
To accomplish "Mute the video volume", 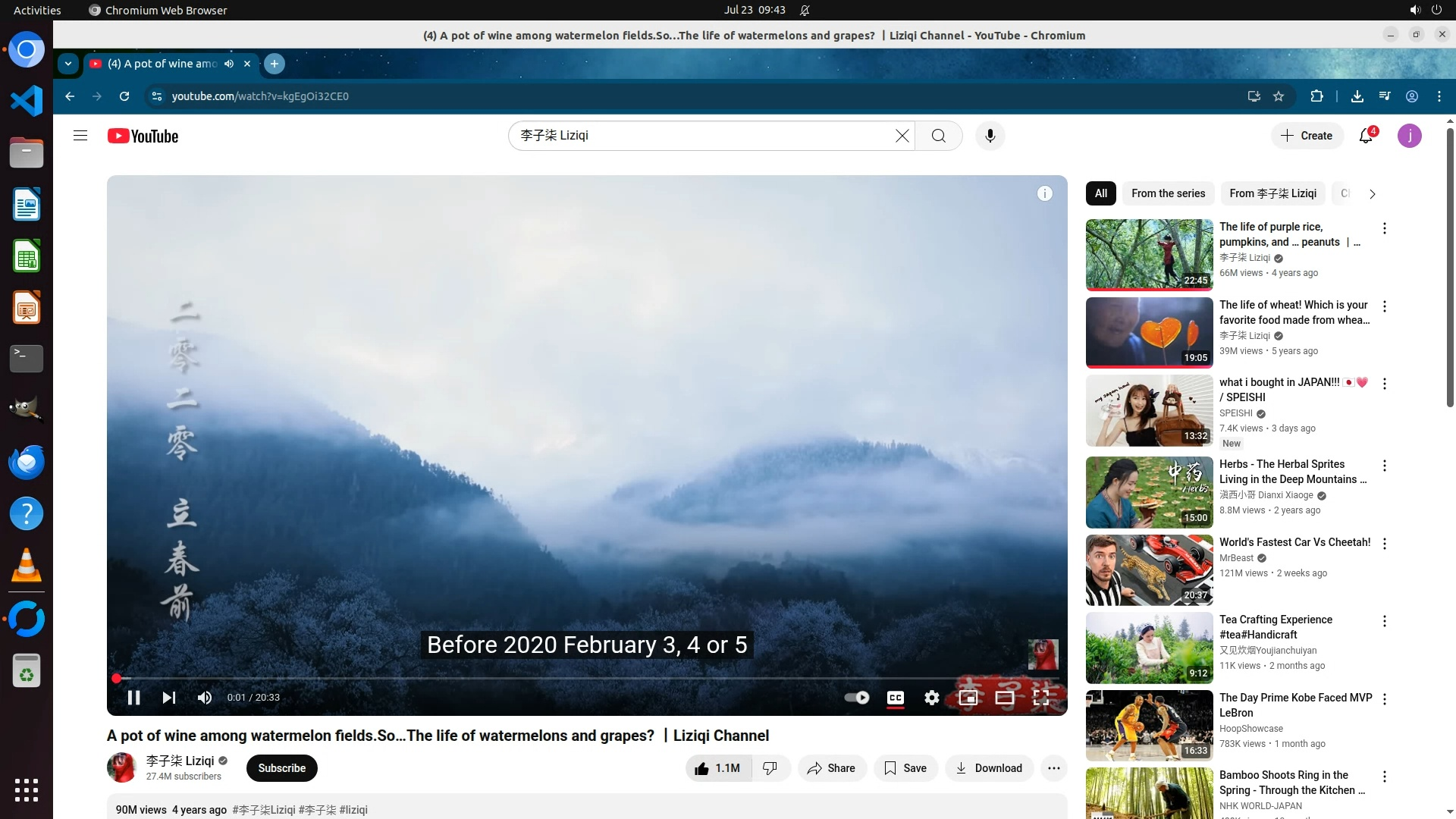I will coord(205,698).
